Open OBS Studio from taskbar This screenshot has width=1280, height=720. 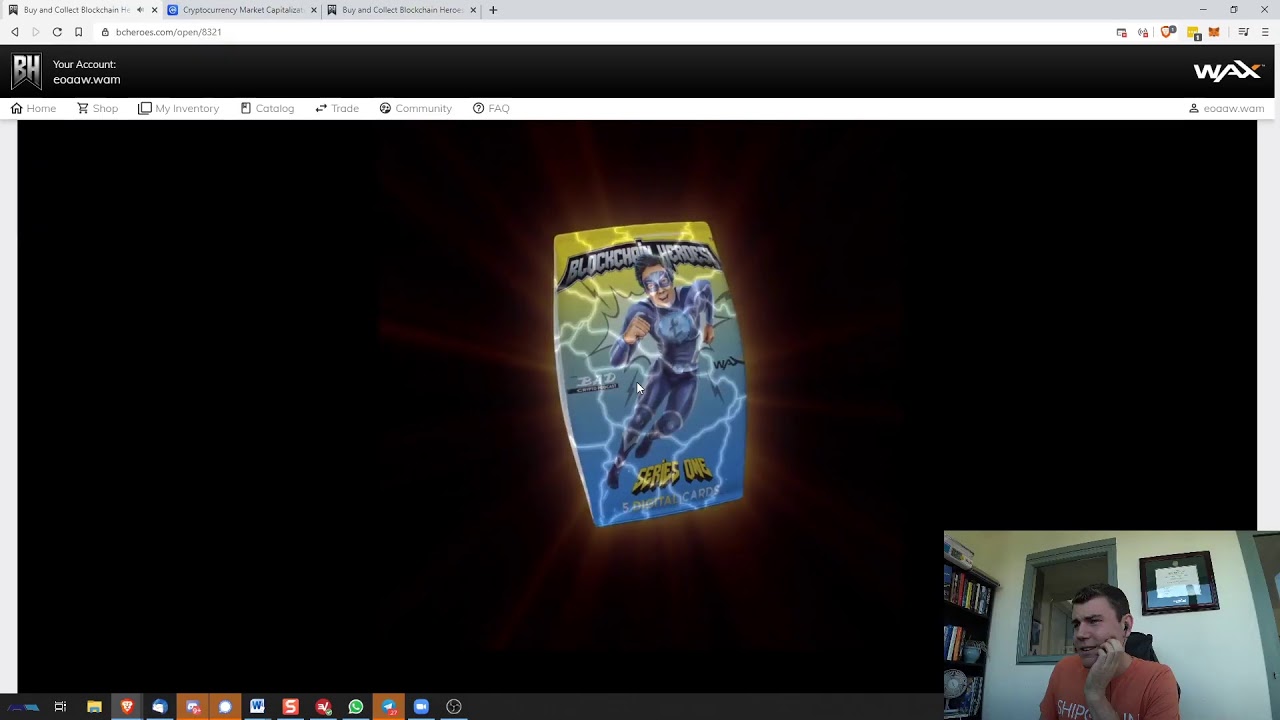pos(454,707)
